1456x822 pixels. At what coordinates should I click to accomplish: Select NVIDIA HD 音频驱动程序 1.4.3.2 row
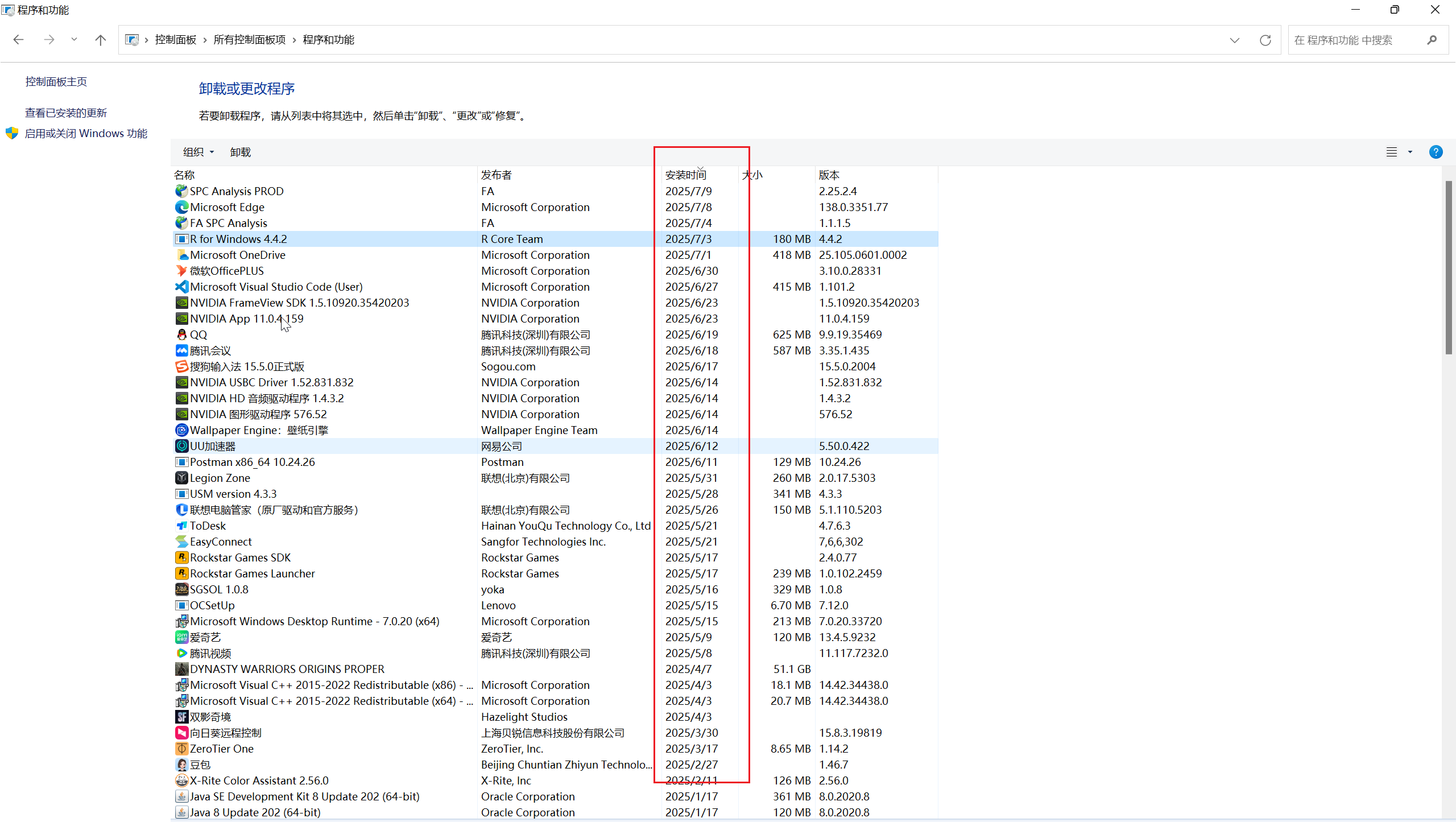[555, 398]
